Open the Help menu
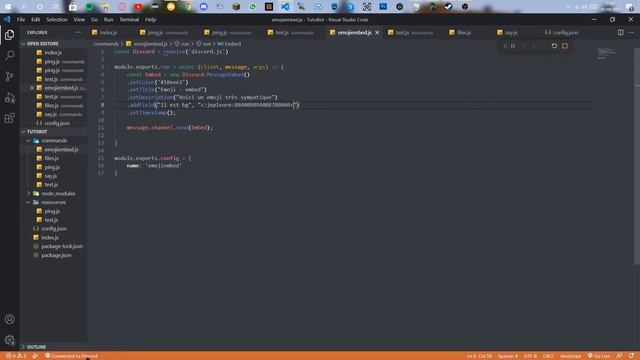Screen dimensions: 640x360 [x=151, y=20]
